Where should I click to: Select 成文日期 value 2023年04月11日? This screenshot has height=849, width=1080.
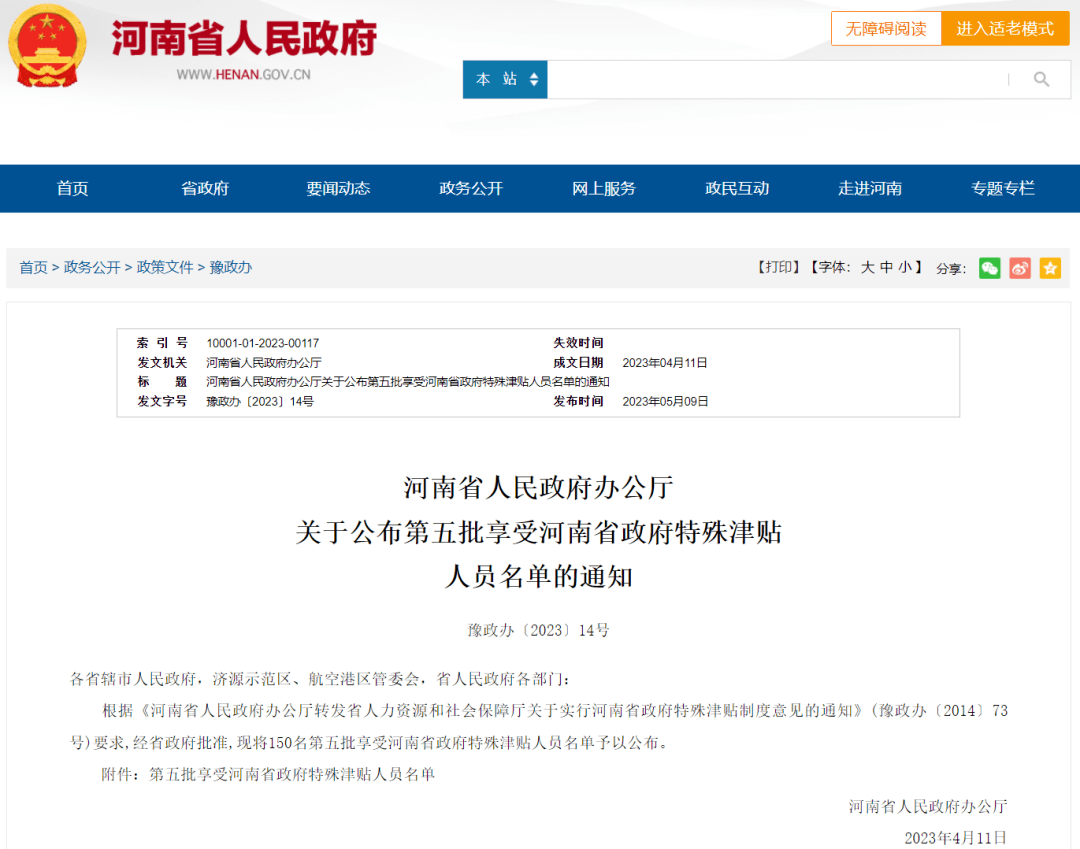tap(665, 363)
